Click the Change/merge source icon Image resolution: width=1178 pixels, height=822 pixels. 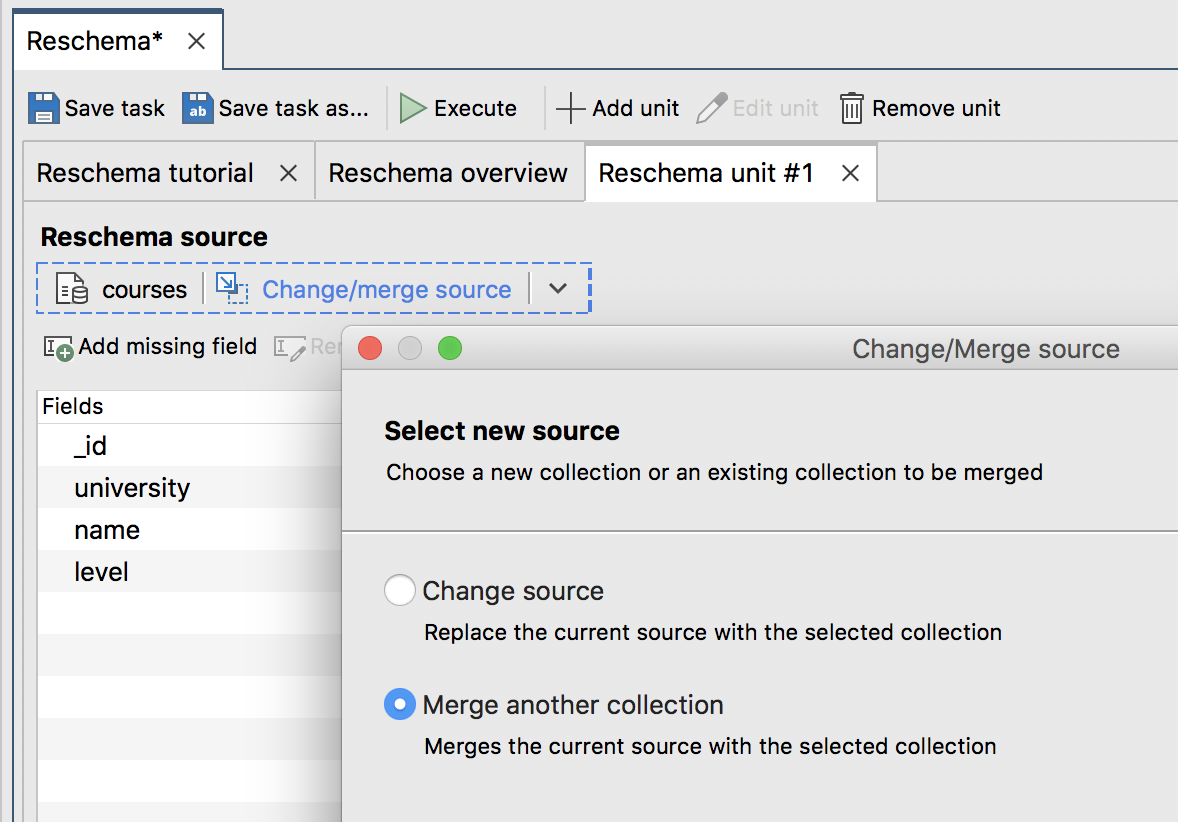click(231, 288)
